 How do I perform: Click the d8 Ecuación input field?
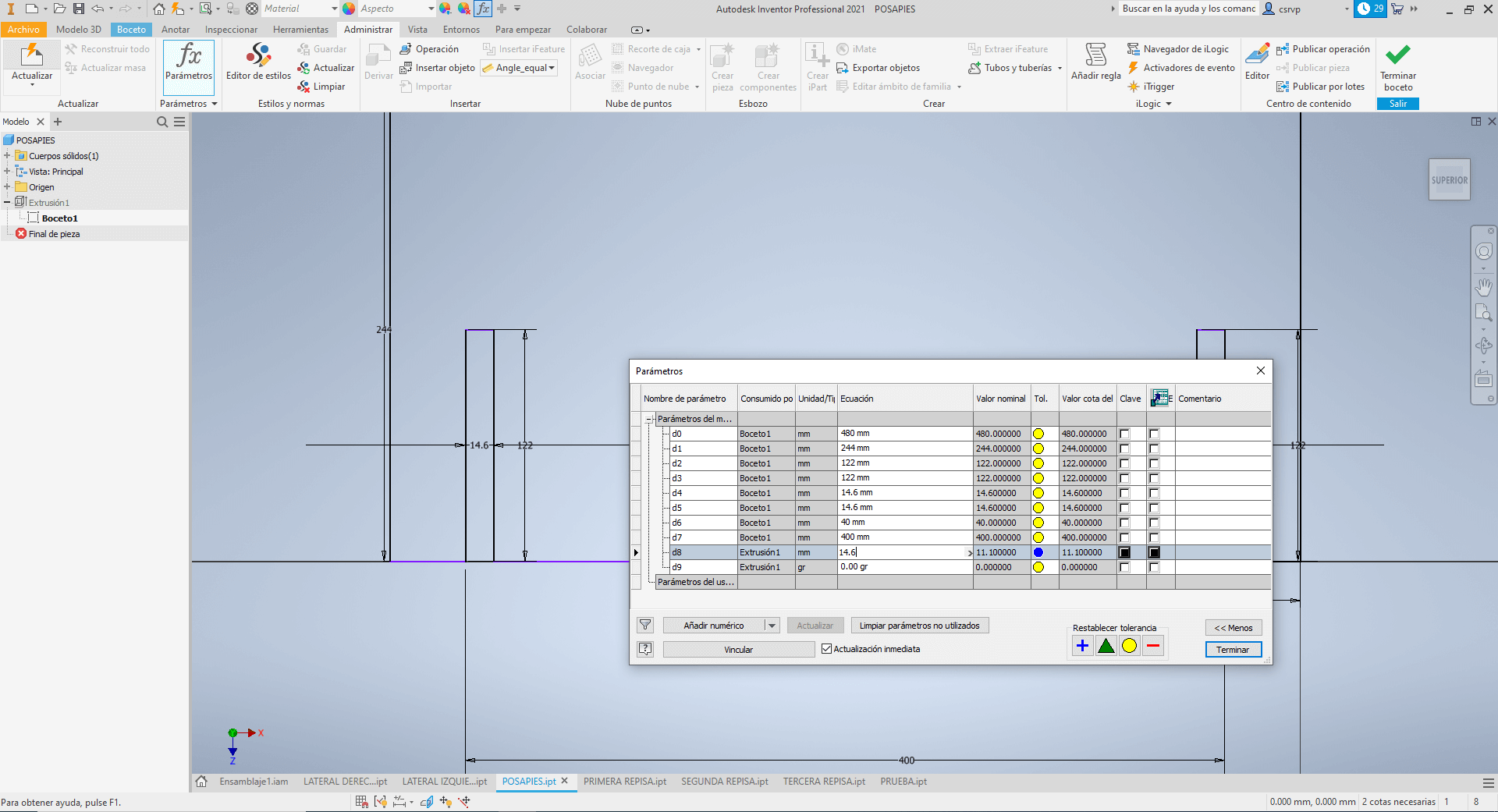click(904, 552)
